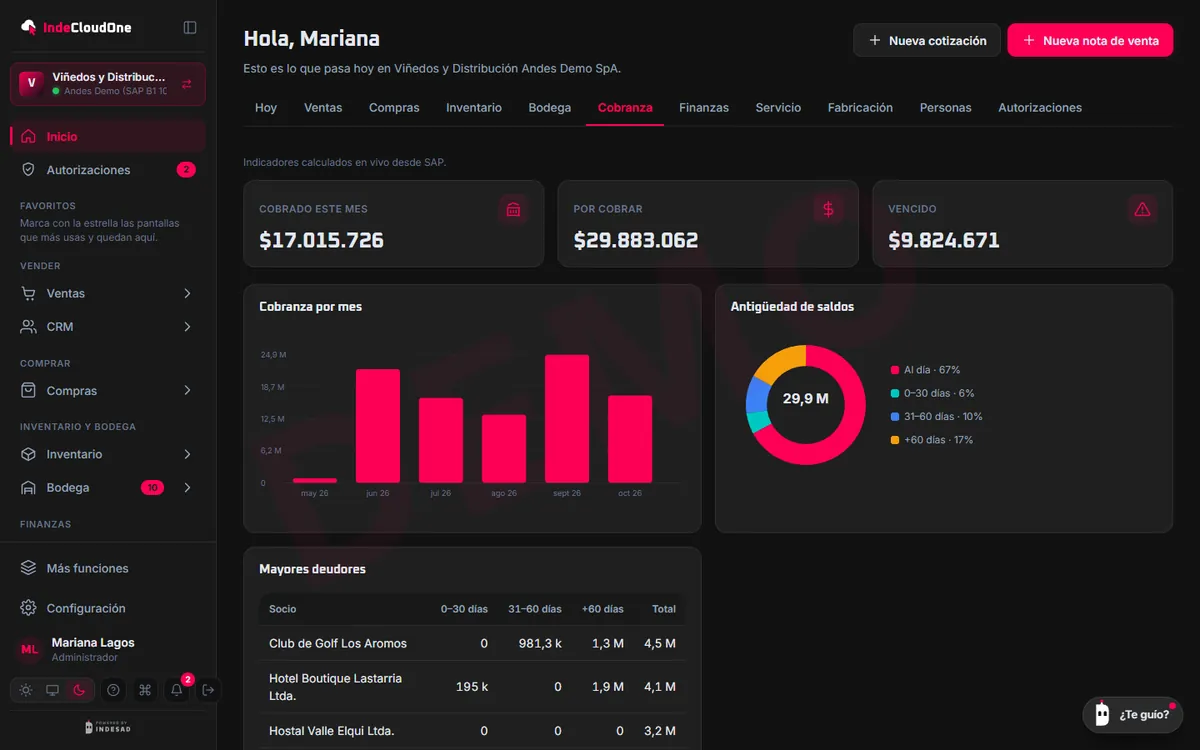The width and height of the screenshot is (1200, 750).
Task: Click the Vencido warning triangle icon
Action: click(1142, 209)
